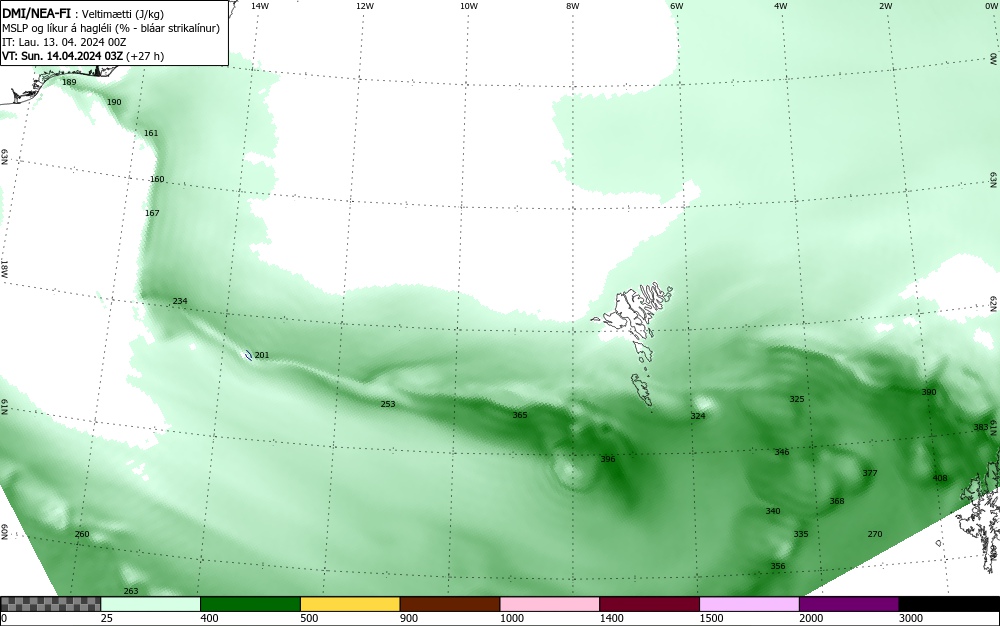Click the map value 396
Screen dimensions: 1000x626
(x=608, y=459)
